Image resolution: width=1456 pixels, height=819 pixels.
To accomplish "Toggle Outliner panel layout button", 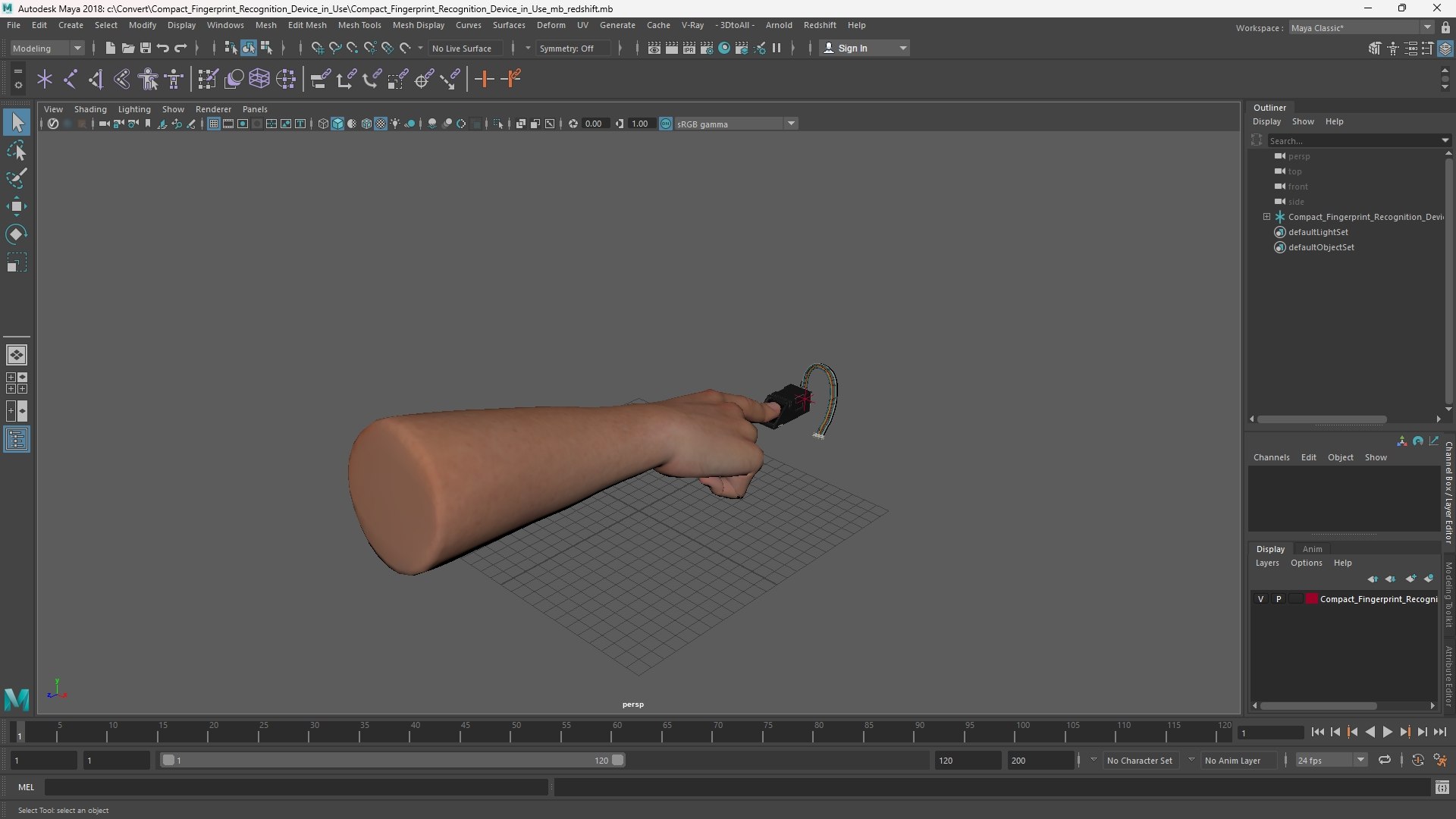I will (x=17, y=440).
